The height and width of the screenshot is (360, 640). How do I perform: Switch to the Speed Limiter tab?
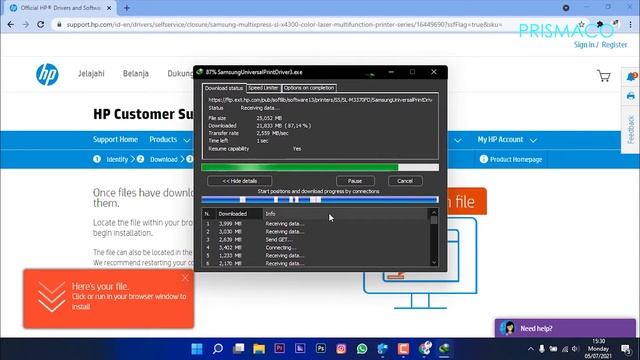pos(263,88)
